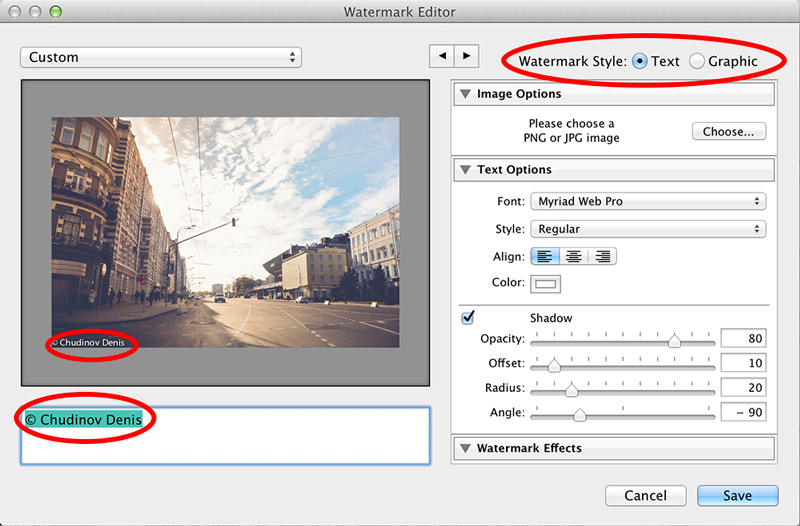The image size is (800, 526).
Task: Go to next photo with right arrow
Action: tap(466, 56)
